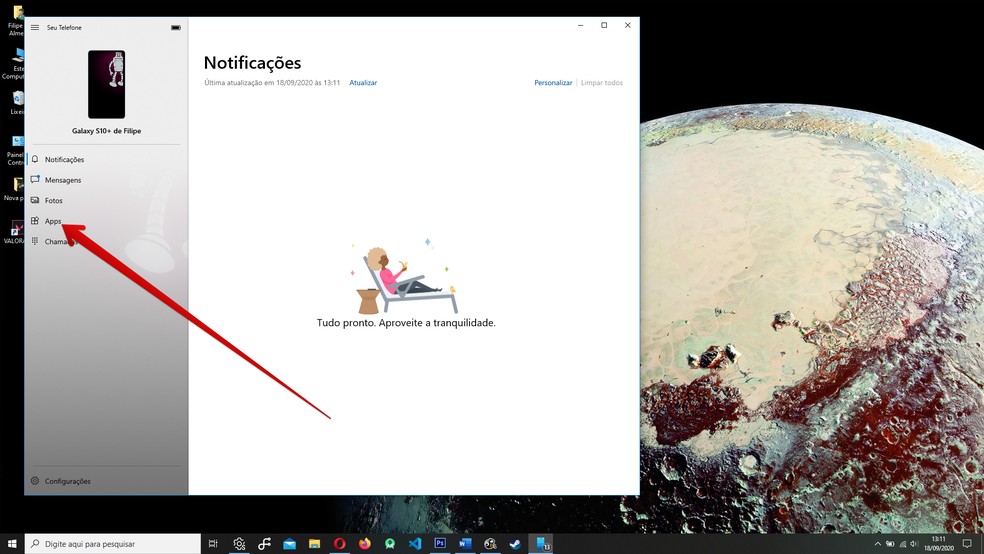Launch Opera browser from taskbar
984x554 pixels.
(x=340, y=543)
